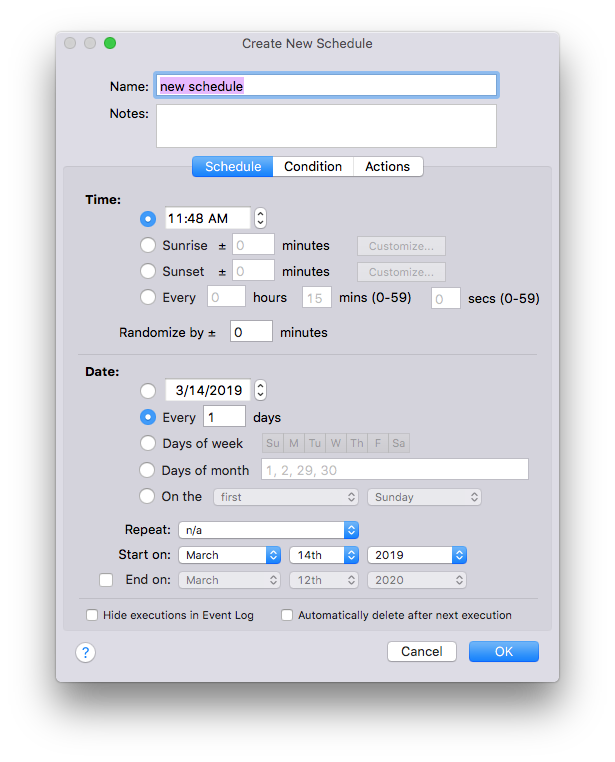Switch to the Schedule tab

coord(233,167)
